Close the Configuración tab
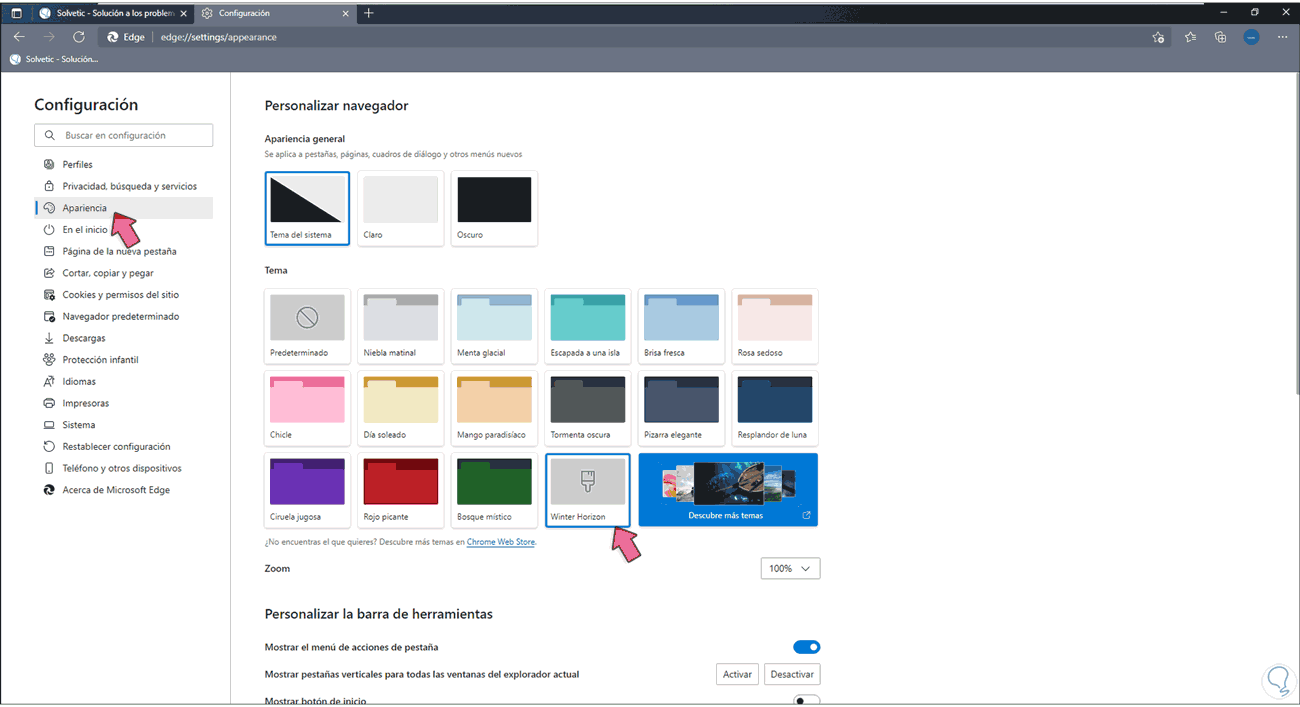 [346, 13]
